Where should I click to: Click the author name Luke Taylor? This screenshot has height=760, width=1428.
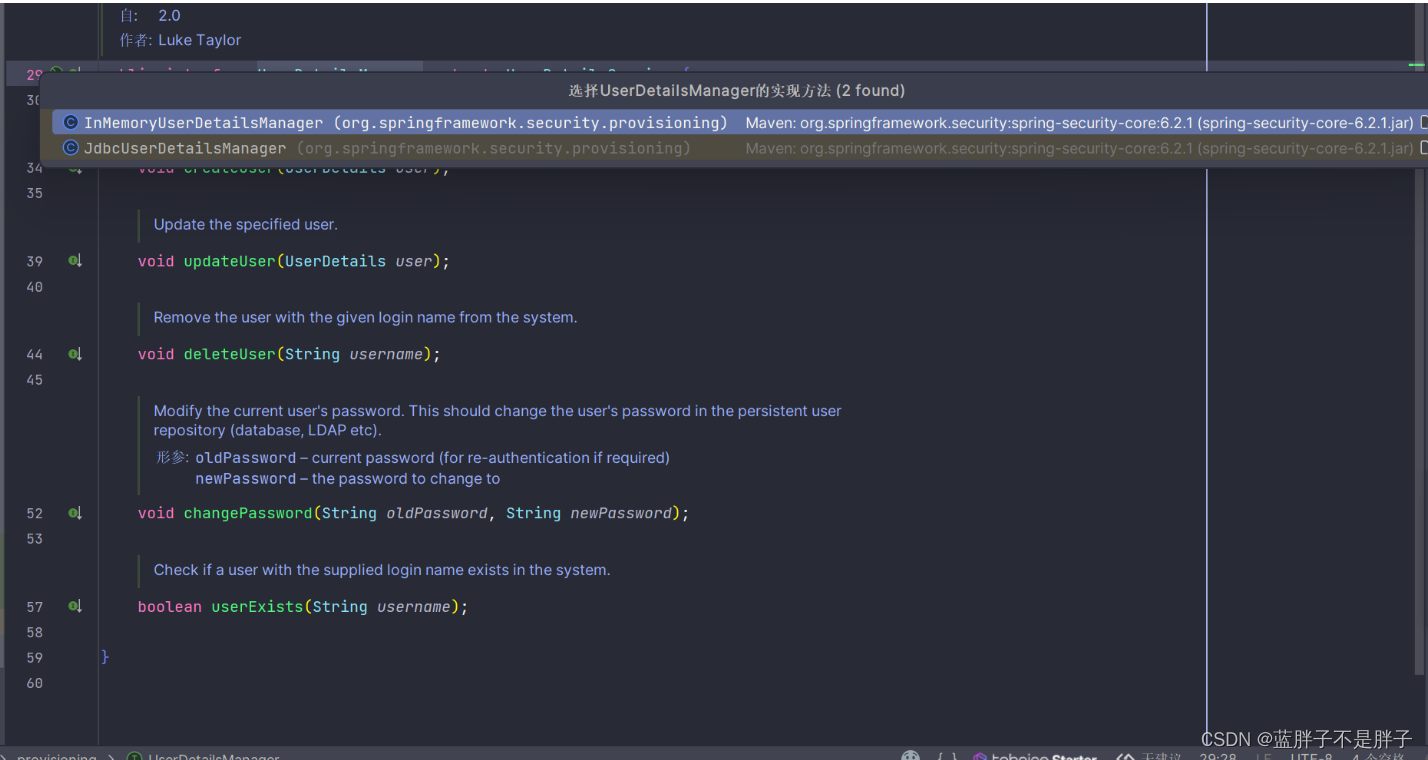[x=200, y=40]
